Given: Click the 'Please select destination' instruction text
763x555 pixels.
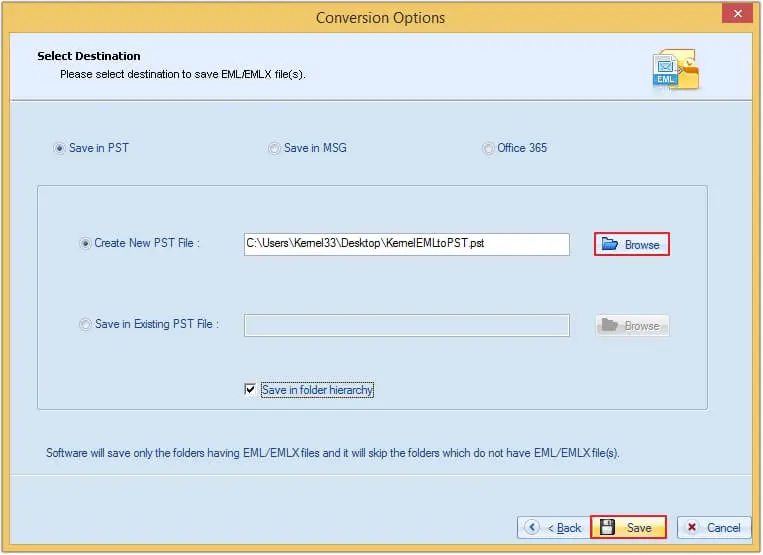Looking at the screenshot, I should 182,74.
